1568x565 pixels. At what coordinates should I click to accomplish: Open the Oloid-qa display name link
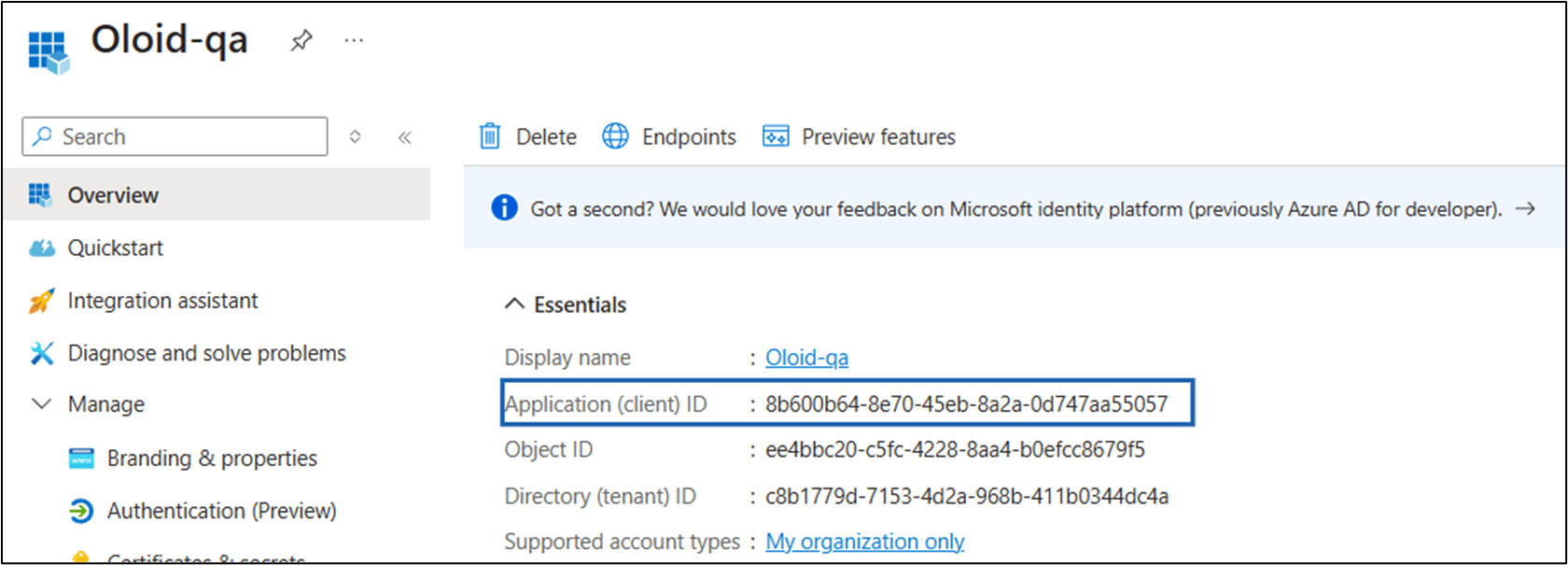(806, 358)
